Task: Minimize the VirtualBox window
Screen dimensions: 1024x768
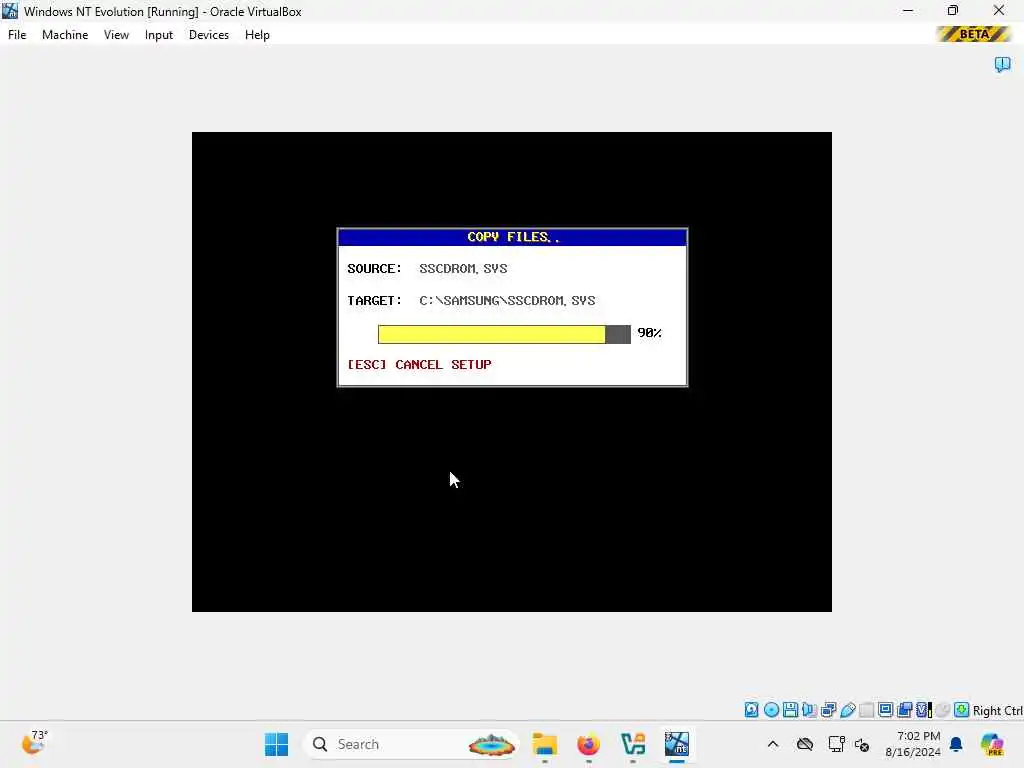Action: tap(908, 10)
